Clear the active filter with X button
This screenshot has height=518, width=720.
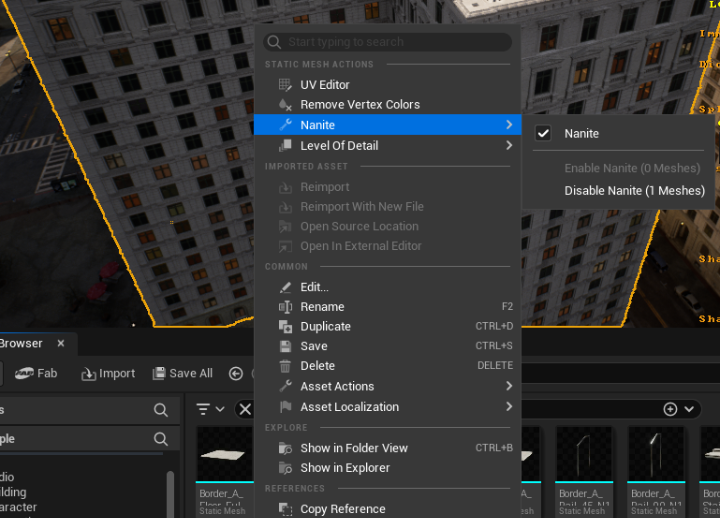(x=244, y=409)
